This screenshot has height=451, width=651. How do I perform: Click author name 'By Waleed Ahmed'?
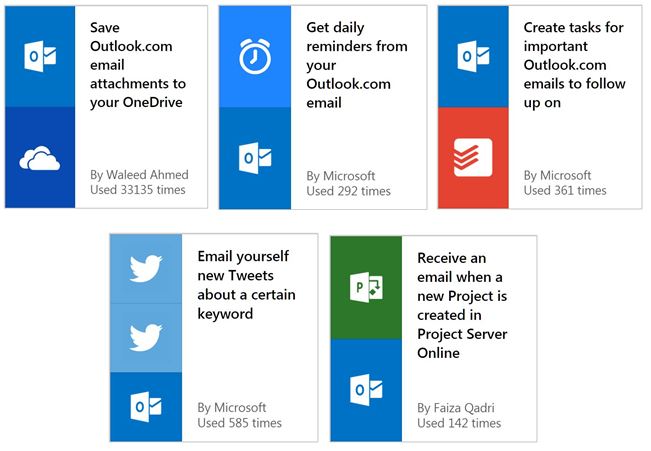(x=139, y=174)
